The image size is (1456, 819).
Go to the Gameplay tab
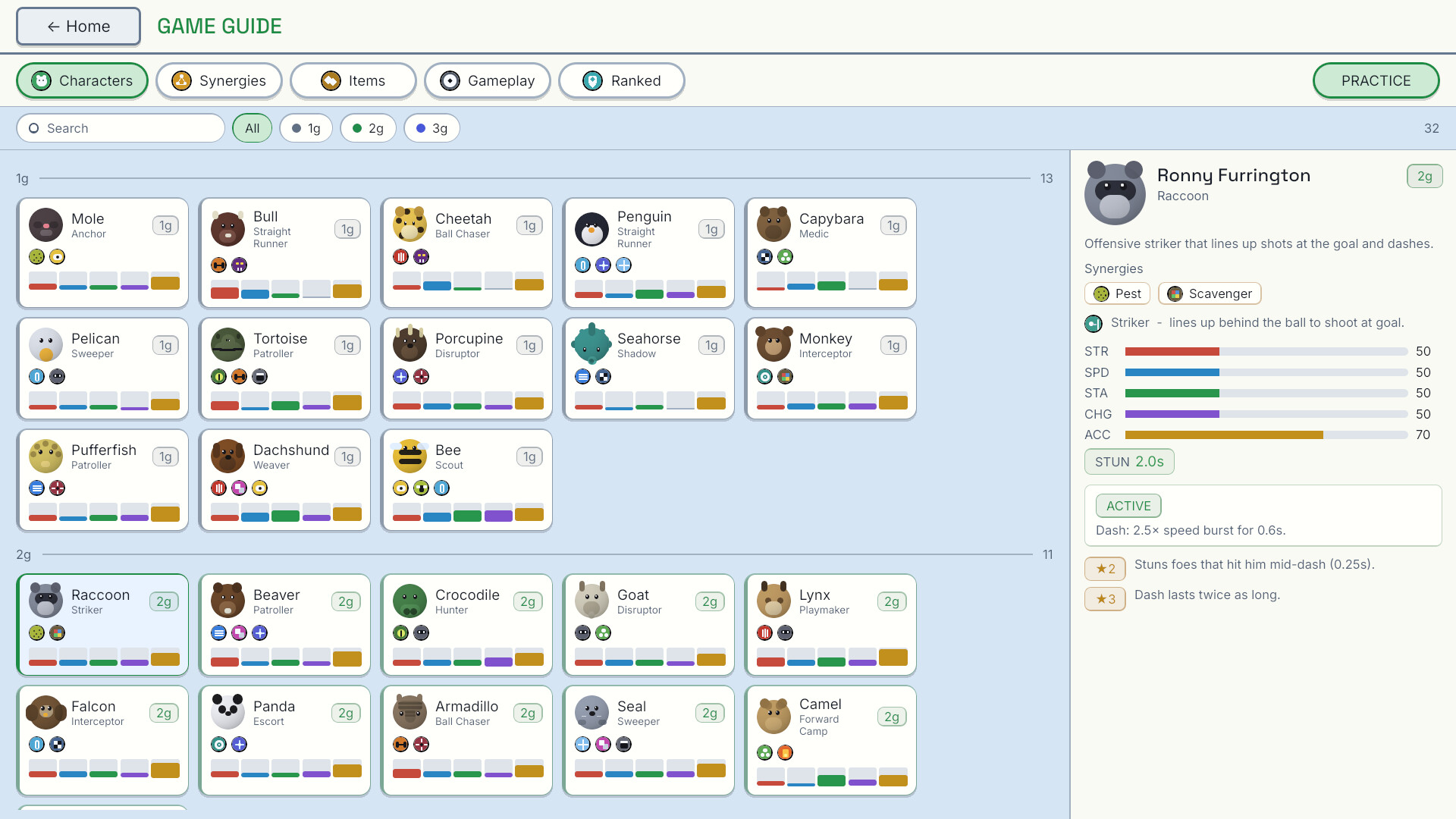[488, 80]
